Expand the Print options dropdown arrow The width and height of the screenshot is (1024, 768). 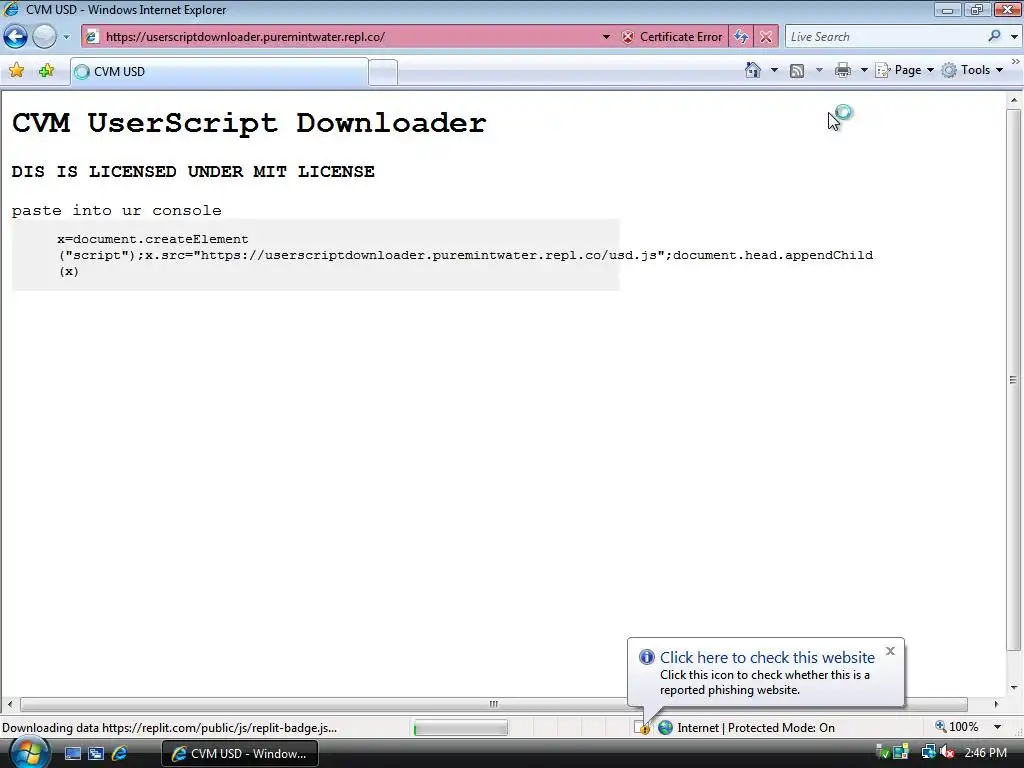(863, 70)
